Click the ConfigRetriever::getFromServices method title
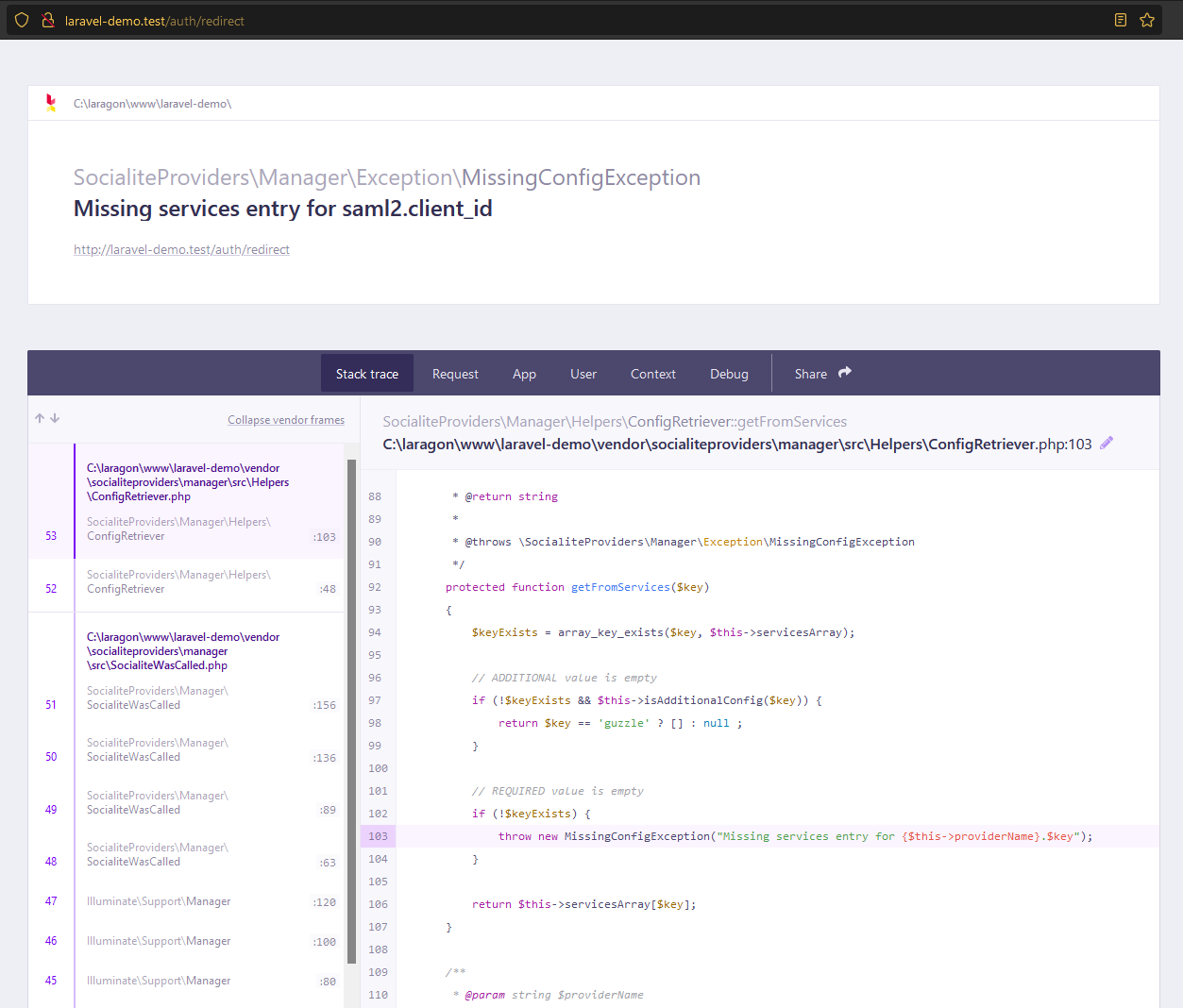 (615, 422)
